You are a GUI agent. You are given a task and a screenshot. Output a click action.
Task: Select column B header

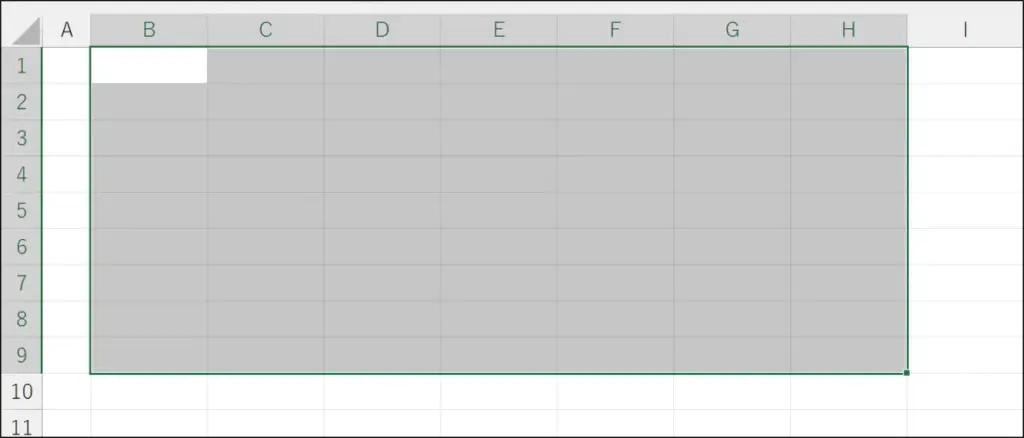(x=149, y=30)
